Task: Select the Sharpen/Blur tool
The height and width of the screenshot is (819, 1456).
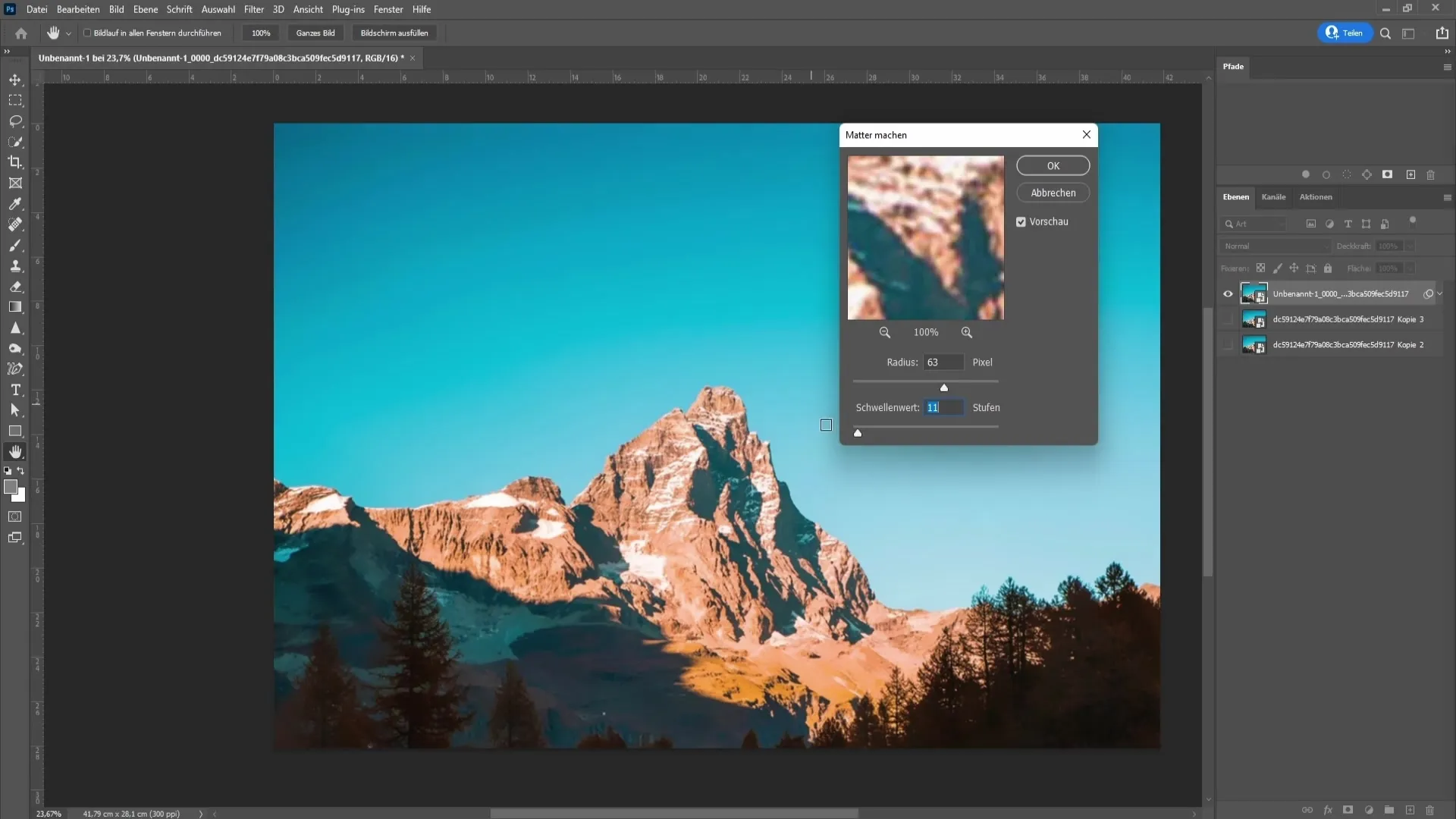Action: click(15, 328)
